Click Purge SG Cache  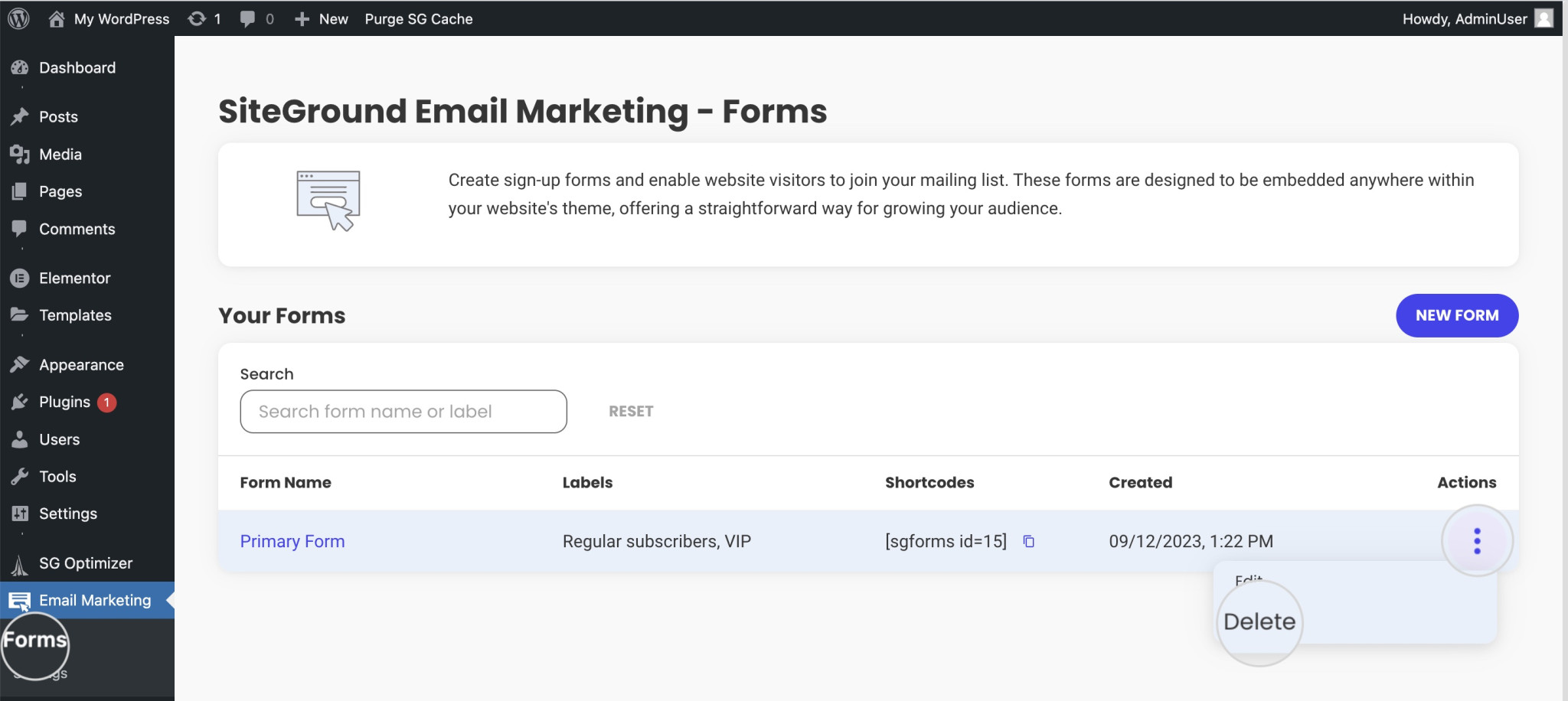click(x=419, y=18)
